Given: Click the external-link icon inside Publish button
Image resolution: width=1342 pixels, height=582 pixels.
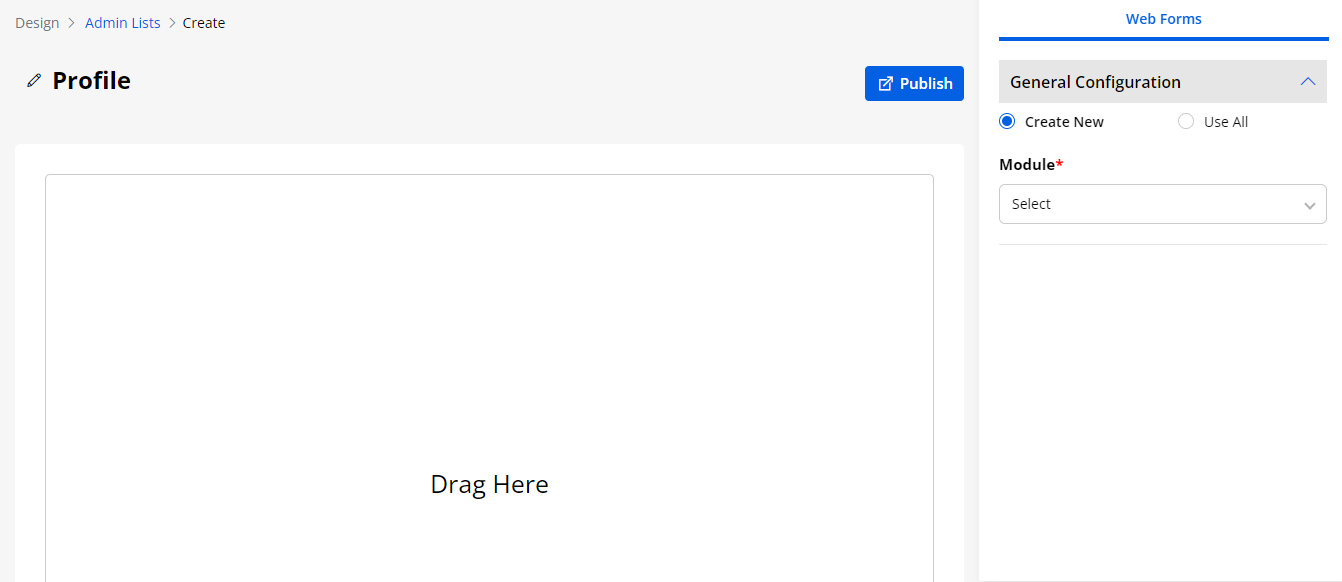Looking at the screenshot, I should coord(885,84).
